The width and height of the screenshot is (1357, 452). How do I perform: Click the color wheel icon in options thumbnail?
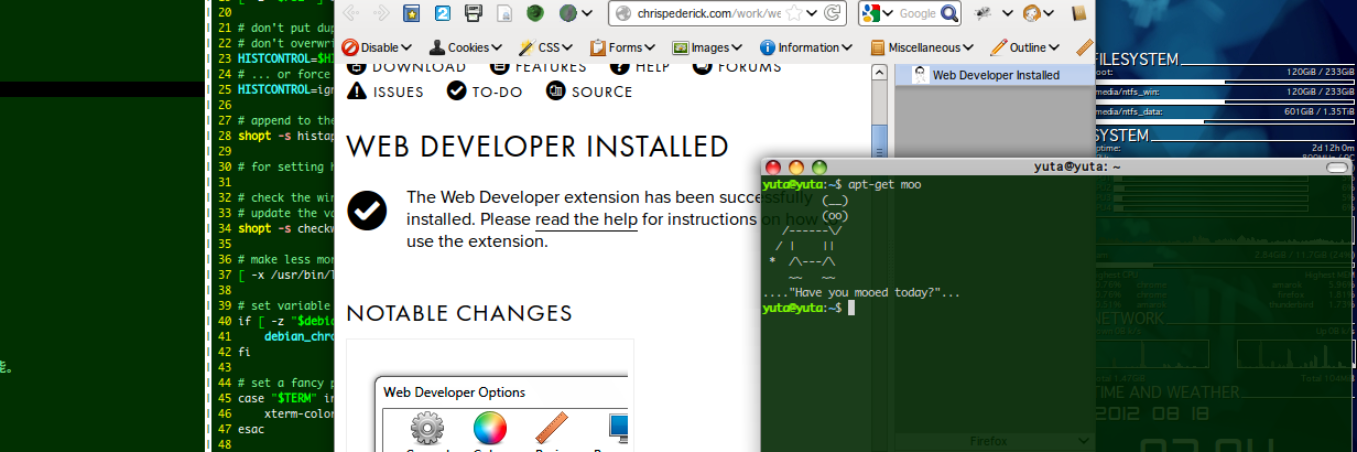point(490,428)
